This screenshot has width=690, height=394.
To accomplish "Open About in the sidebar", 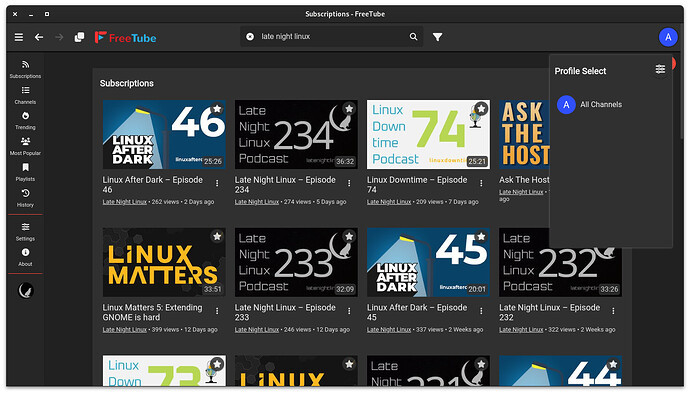I will tap(25, 257).
